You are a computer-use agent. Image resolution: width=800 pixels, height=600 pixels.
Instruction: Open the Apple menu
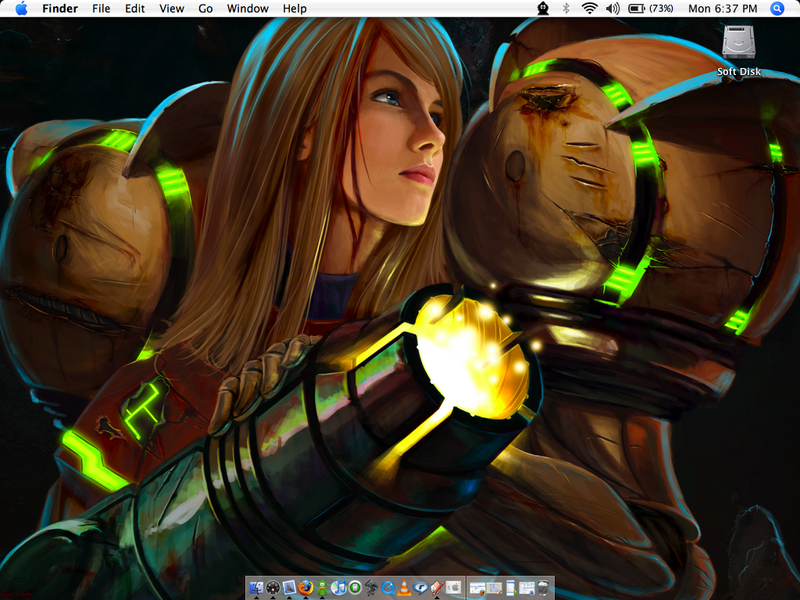pos(21,9)
